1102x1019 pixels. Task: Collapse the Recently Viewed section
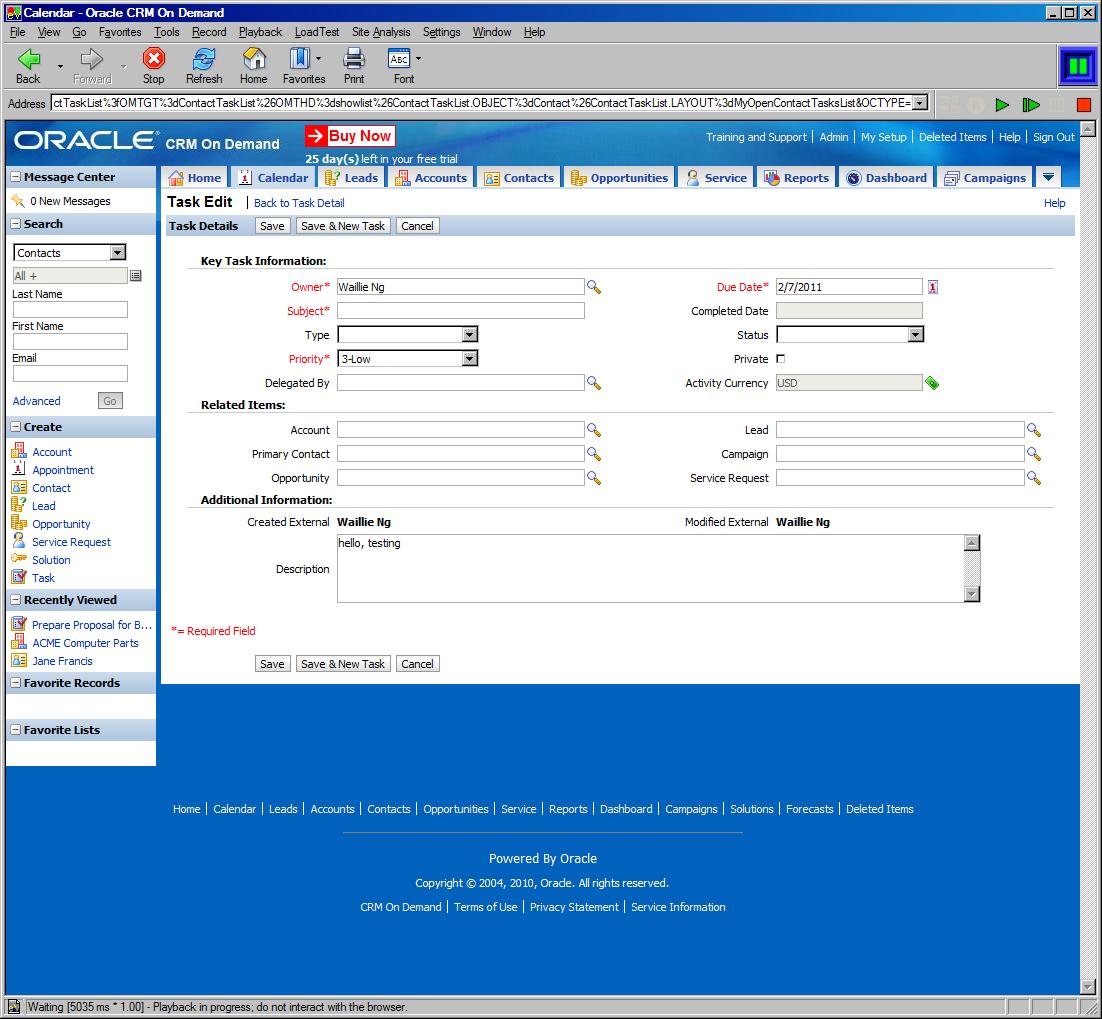pos(15,600)
